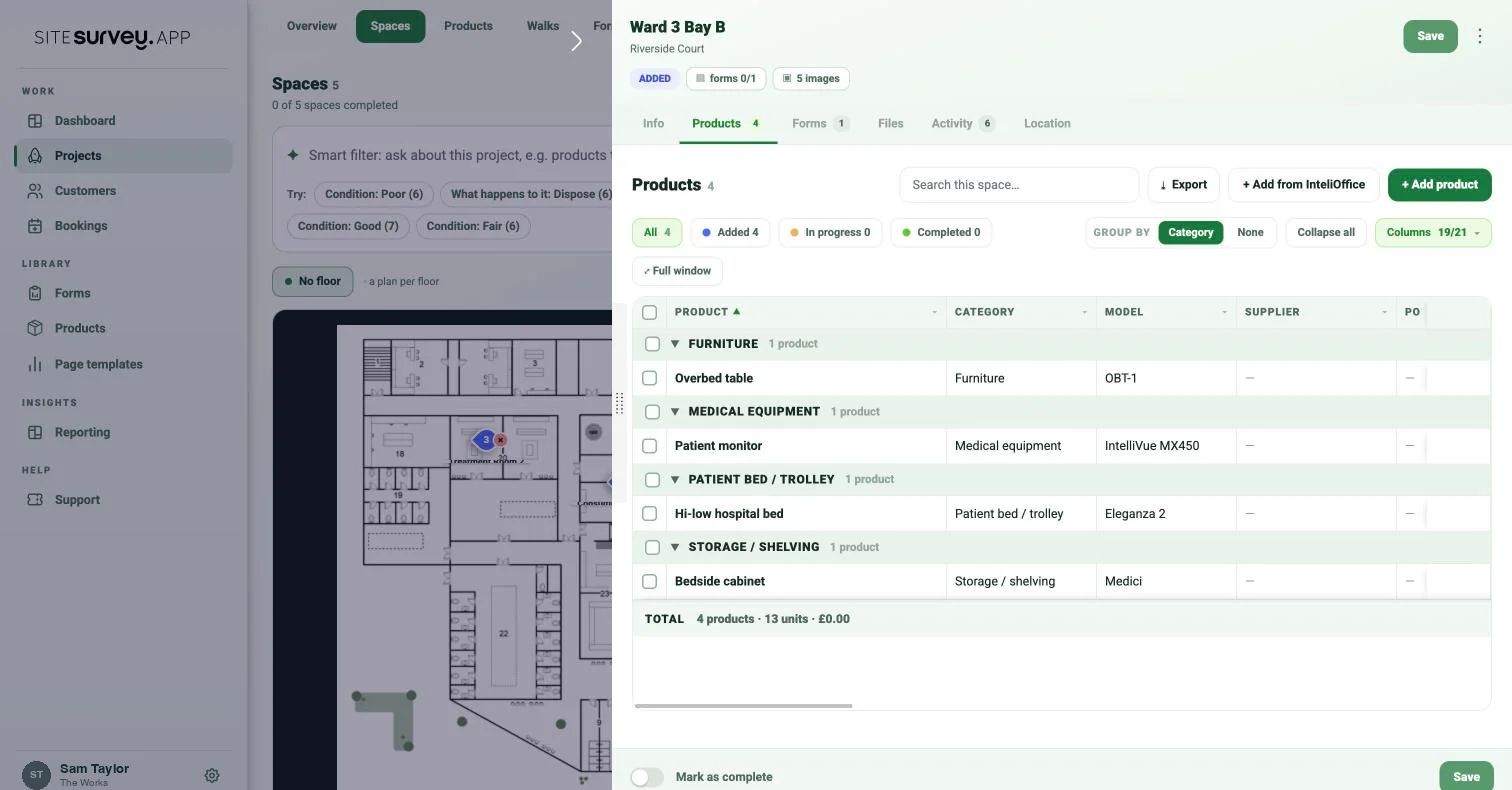The width and height of the screenshot is (1512, 790).
Task: Click the 5 images badge
Action: tap(811, 79)
